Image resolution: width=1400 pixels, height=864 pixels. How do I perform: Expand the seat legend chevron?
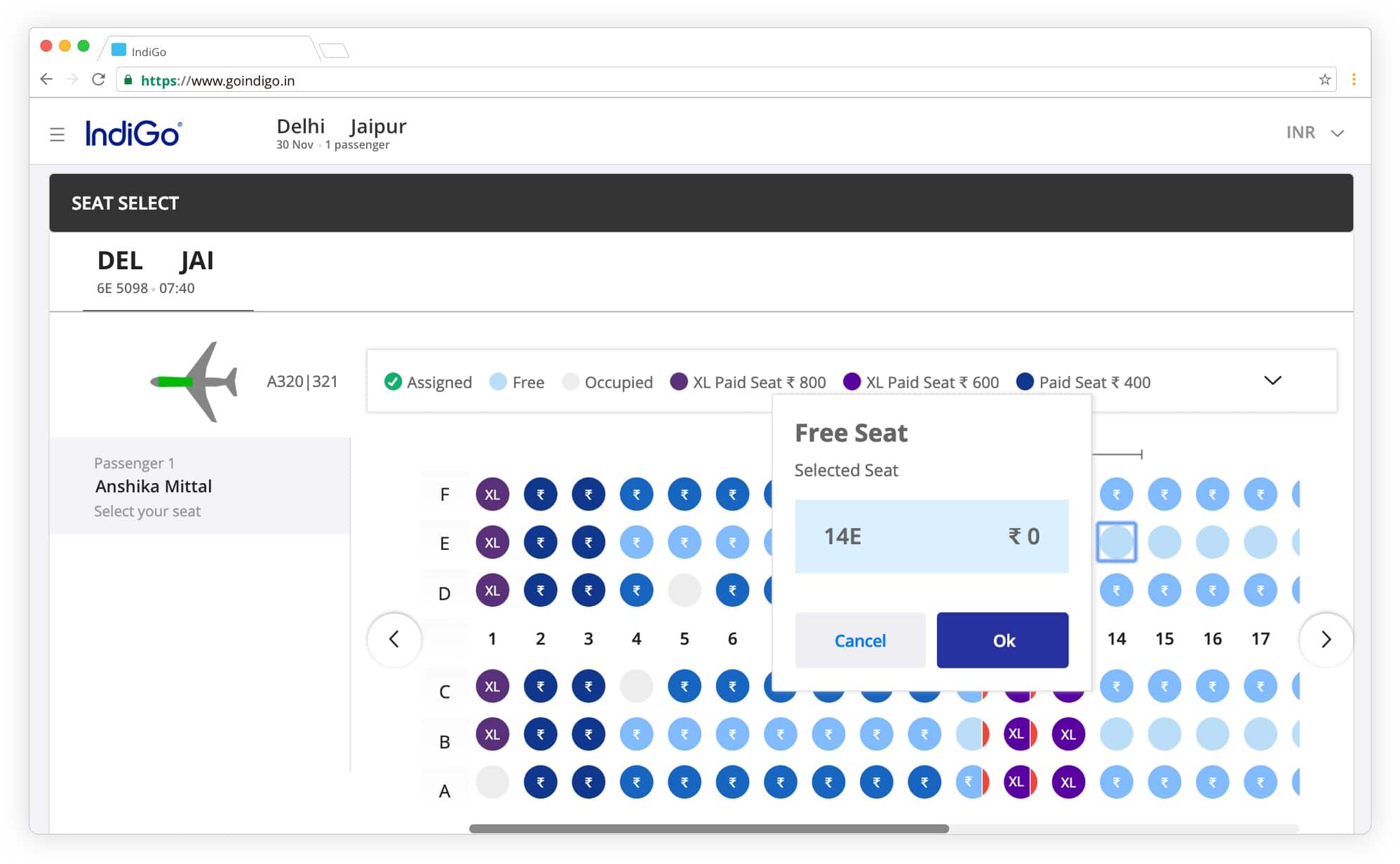pos(1272,381)
